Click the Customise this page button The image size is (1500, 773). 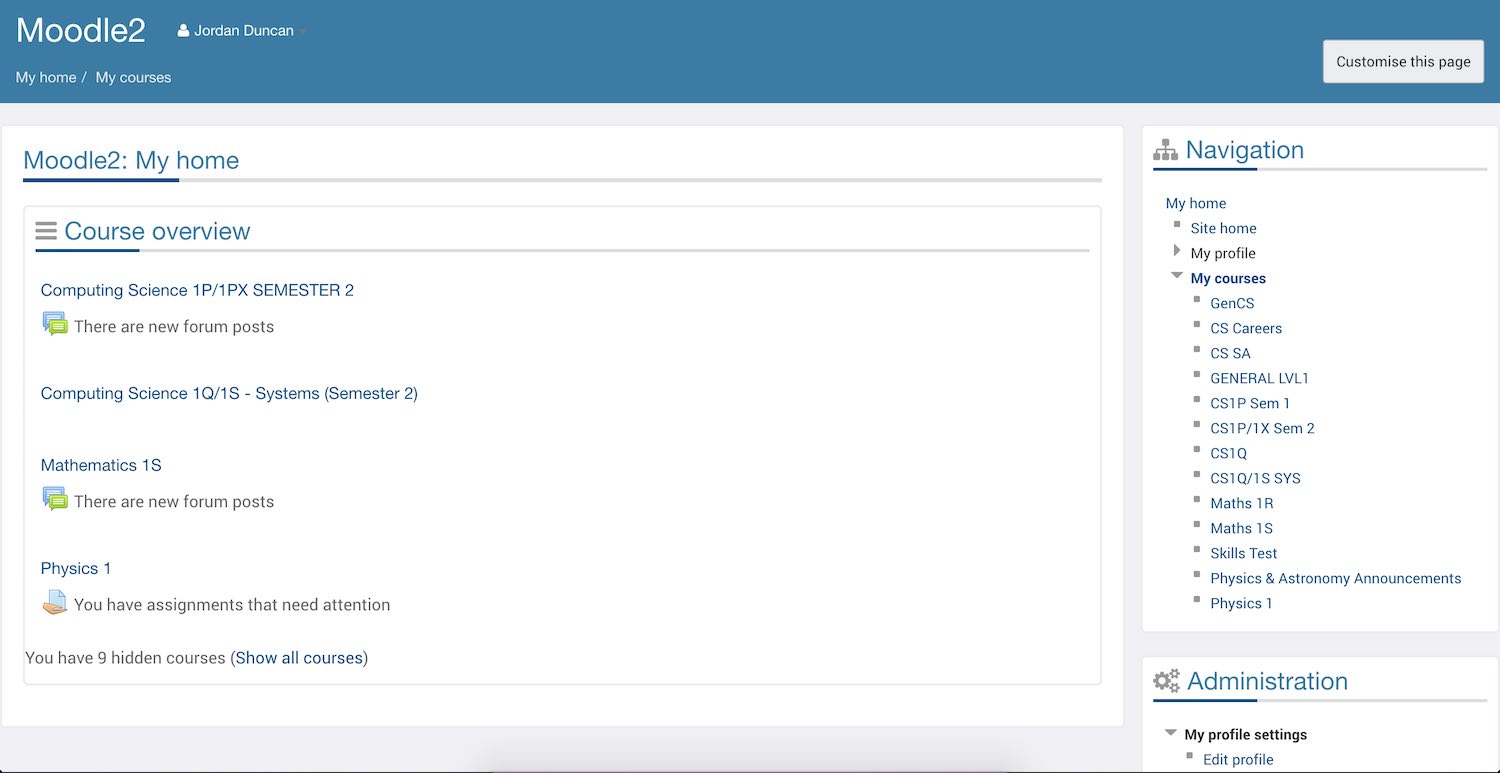pyautogui.click(x=1403, y=61)
